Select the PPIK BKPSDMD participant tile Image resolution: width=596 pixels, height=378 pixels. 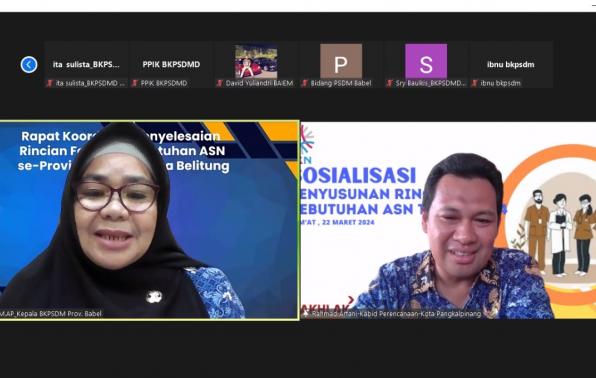pyautogui.click(x=171, y=65)
